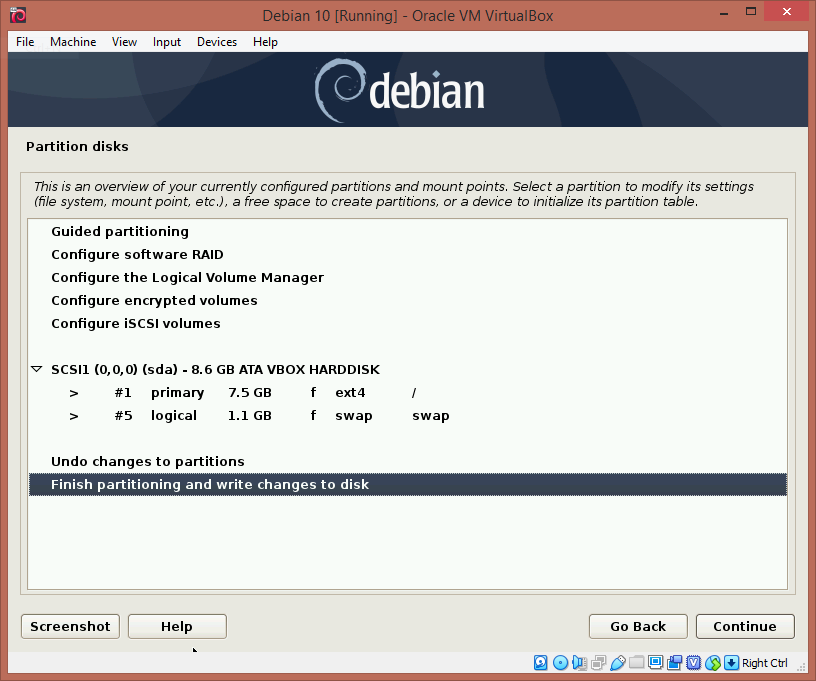The height and width of the screenshot is (681, 816).
Task: Expand the #1 primary partition arrow
Action: (x=74, y=393)
